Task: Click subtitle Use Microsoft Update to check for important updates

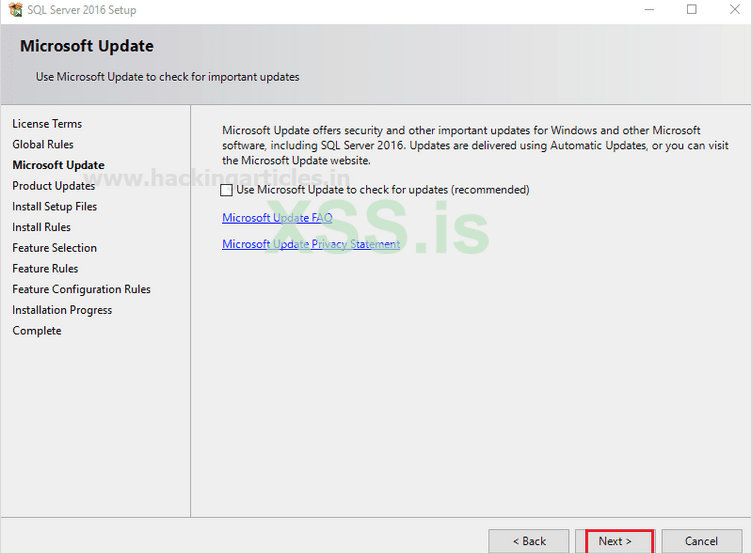Action: point(168,77)
